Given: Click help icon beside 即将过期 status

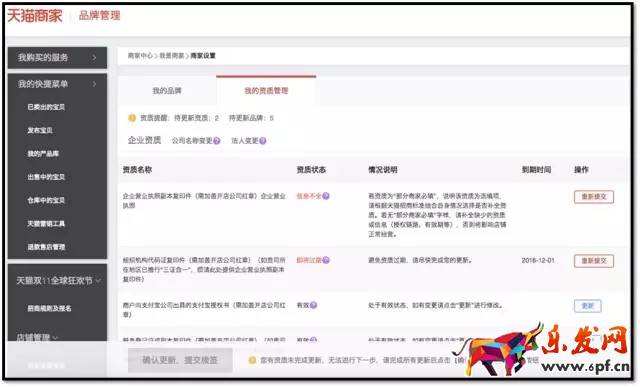Looking at the screenshot, I should pos(326,260).
